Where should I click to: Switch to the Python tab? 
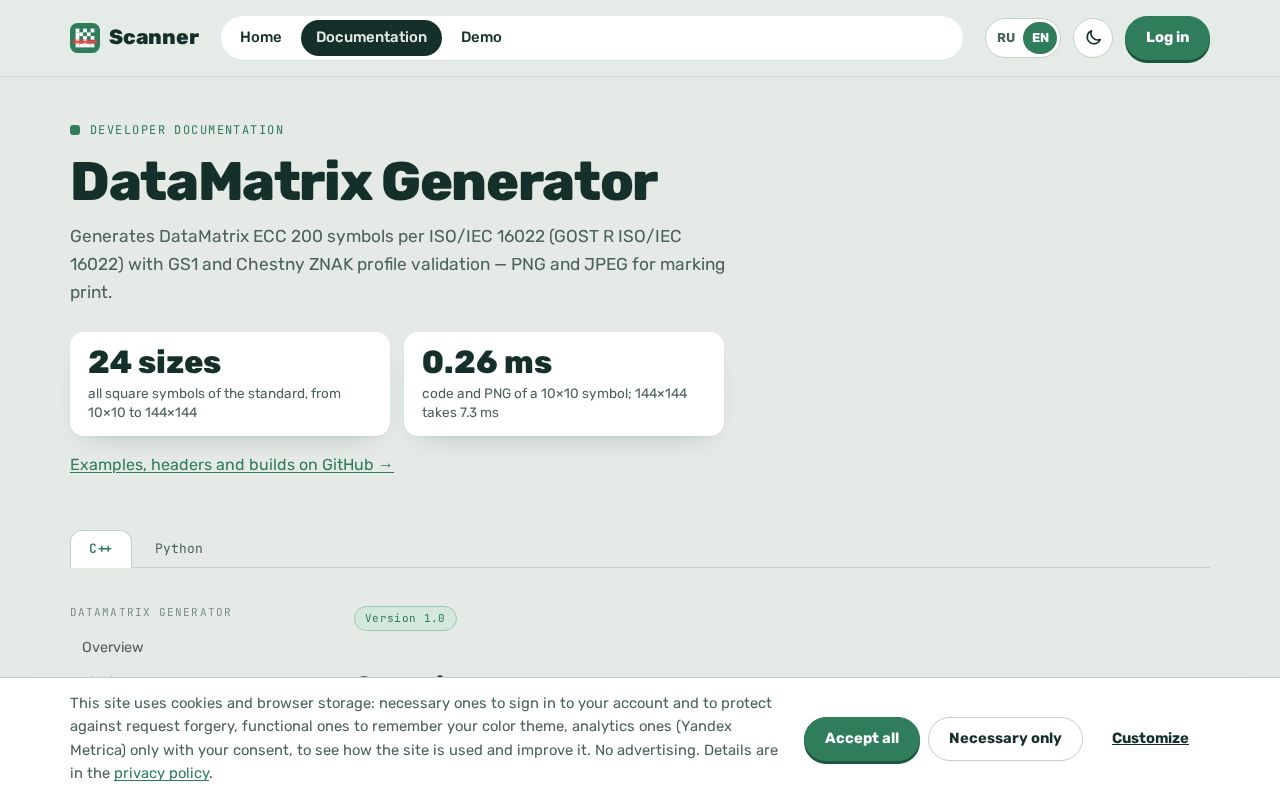[x=179, y=549]
